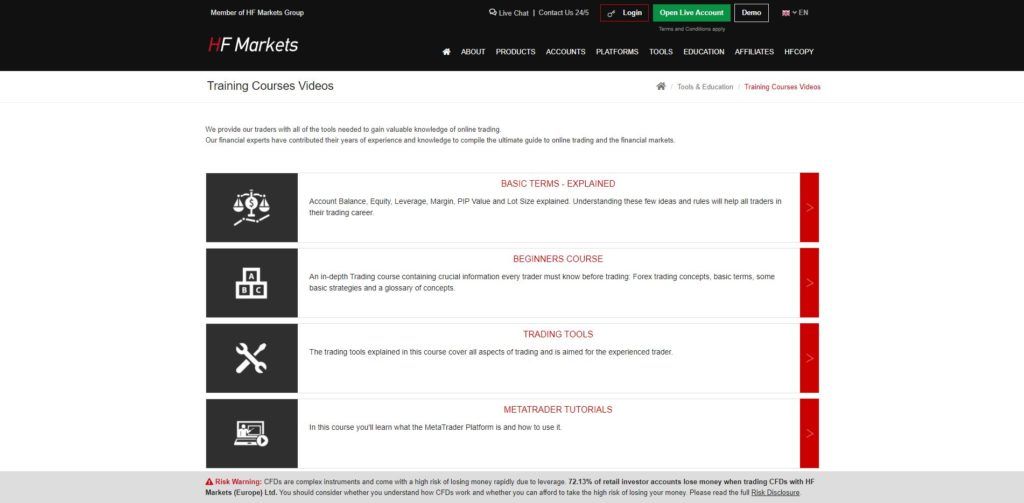1024x503 pixels.
Task: Open the BEGINNERS COURSE heading
Action: [558, 259]
